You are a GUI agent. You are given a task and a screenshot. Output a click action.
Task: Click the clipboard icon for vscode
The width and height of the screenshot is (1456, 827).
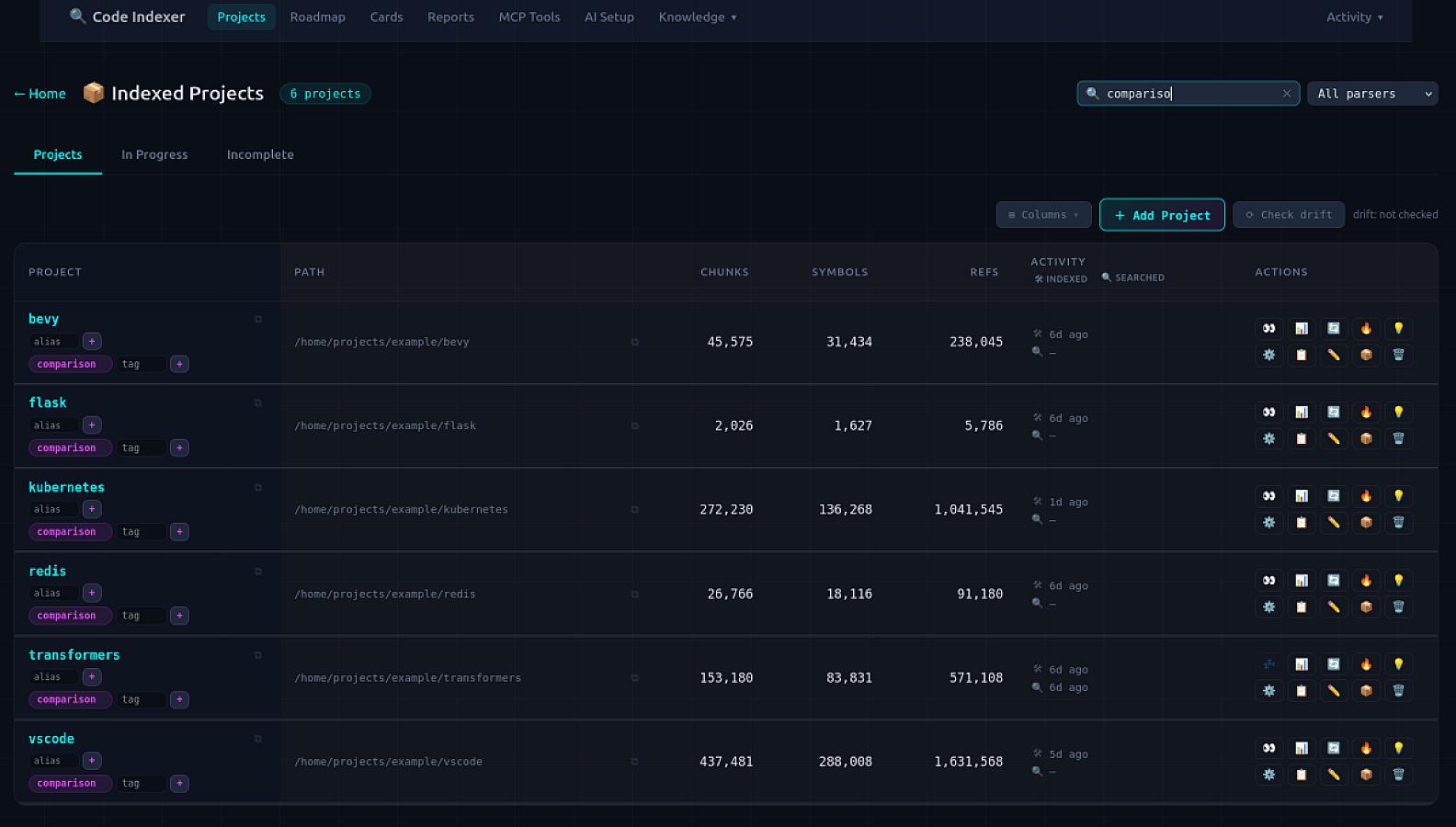point(1302,775)
